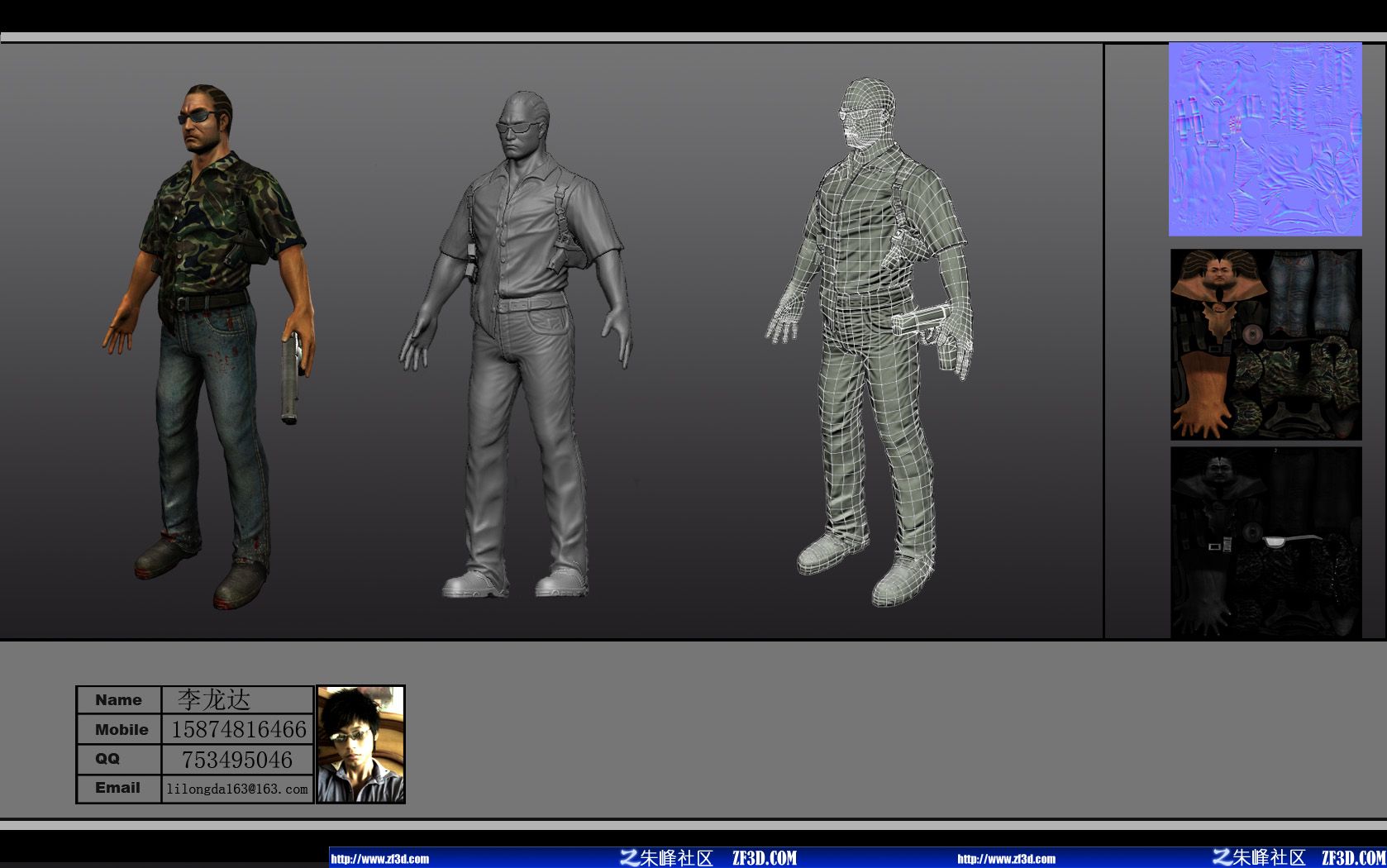Click the email lilongda163@163.com
Viewport: 1387px width, 868px height.
click(x=237, y=789)
